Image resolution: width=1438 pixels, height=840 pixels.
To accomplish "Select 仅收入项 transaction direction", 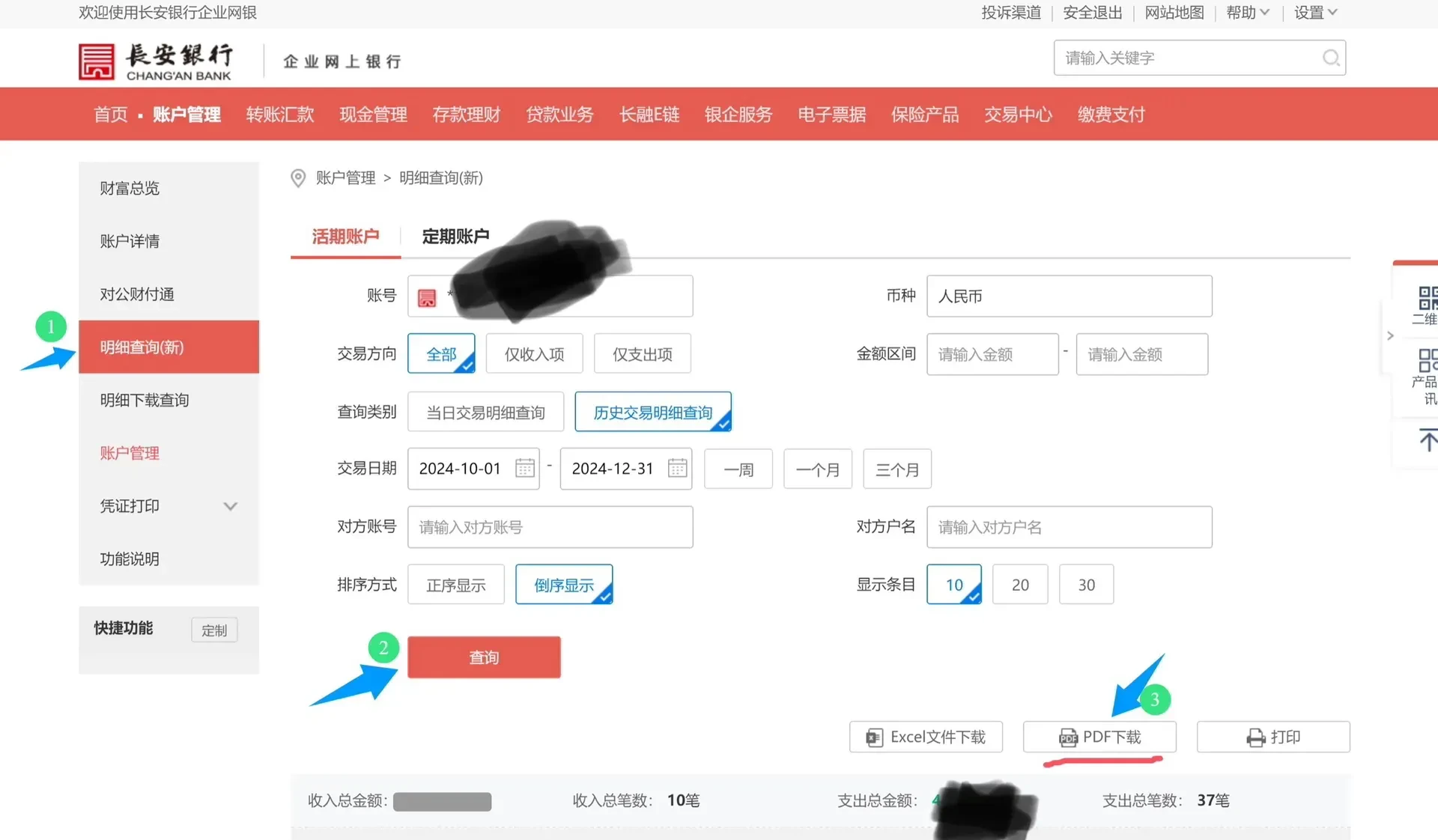I will tap(534, 353).
